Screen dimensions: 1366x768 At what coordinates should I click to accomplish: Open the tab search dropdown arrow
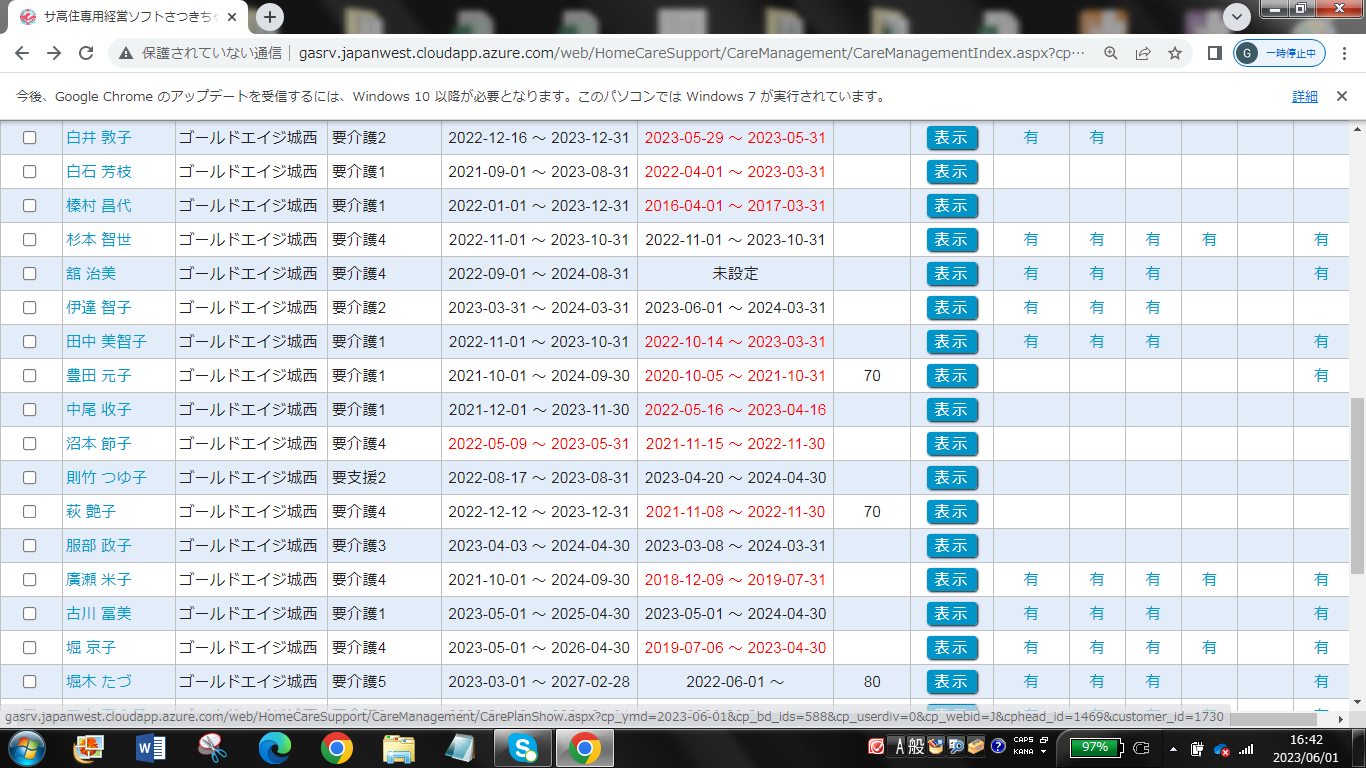tap(1237, 16)
